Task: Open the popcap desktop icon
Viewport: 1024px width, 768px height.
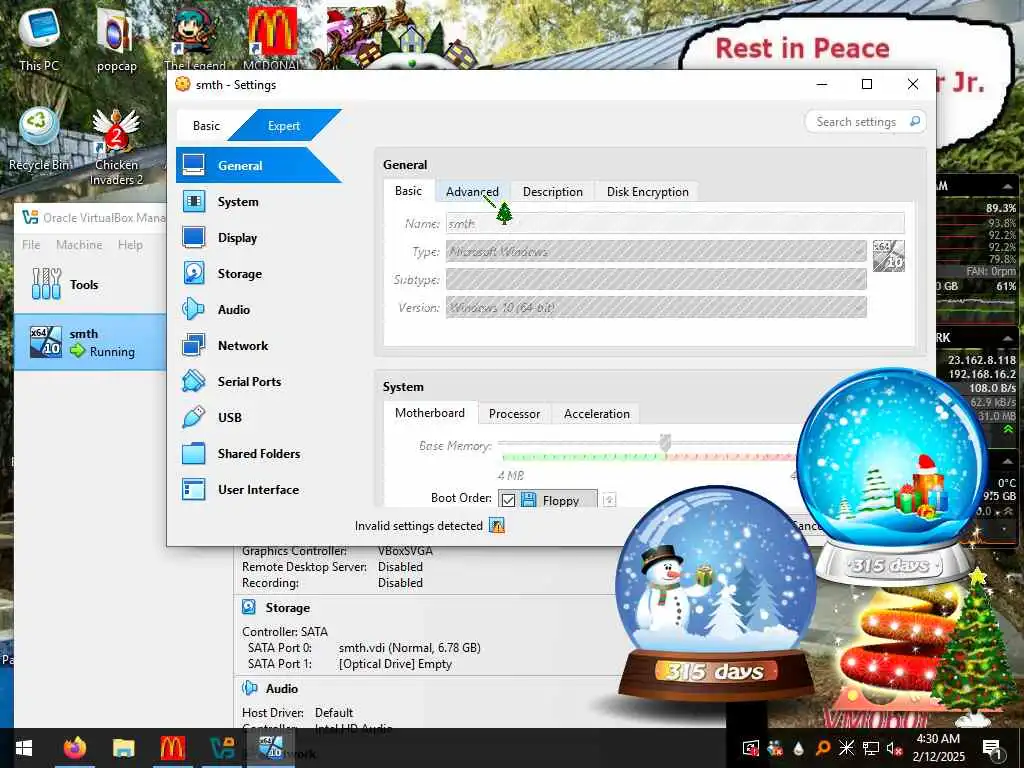Action: tap(116, 39)
